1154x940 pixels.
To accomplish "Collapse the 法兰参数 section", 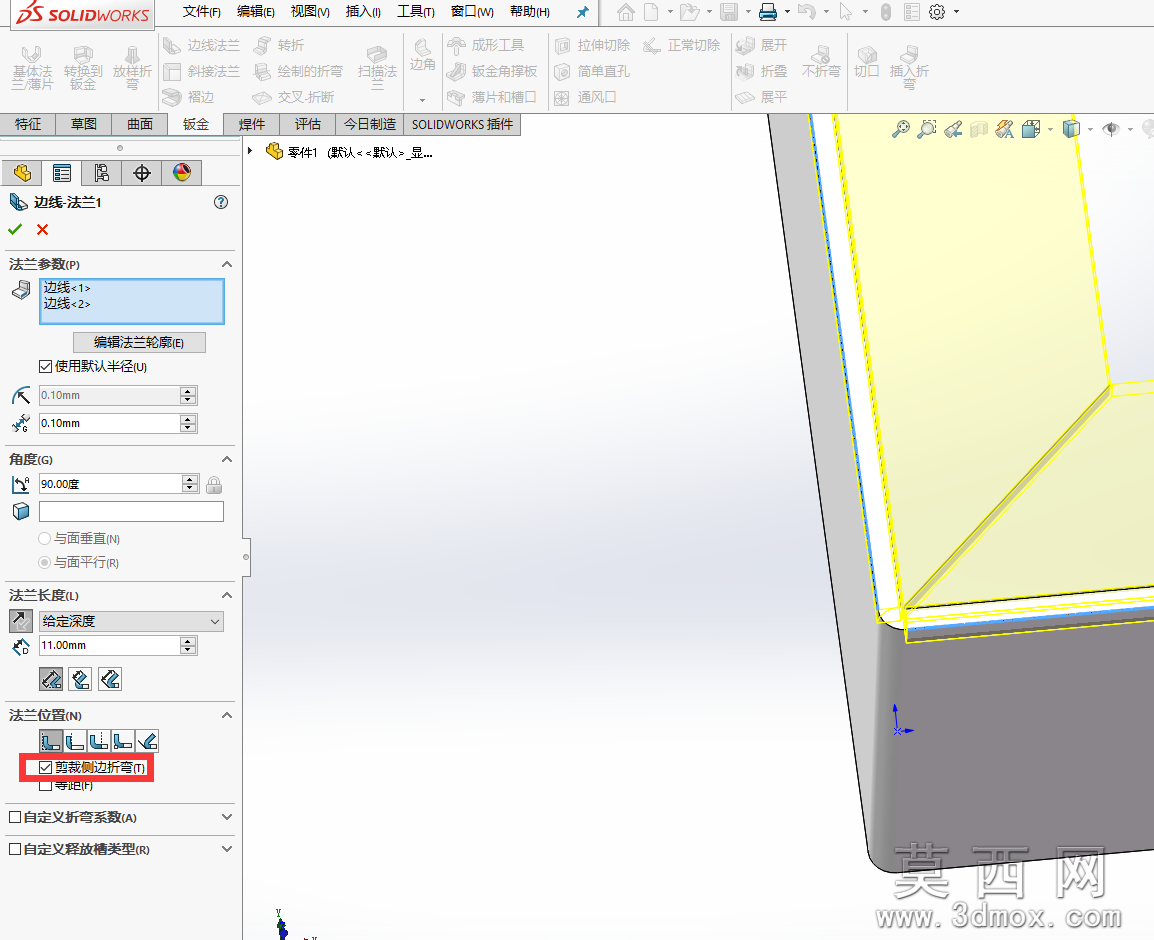I will tap(227, 264).
